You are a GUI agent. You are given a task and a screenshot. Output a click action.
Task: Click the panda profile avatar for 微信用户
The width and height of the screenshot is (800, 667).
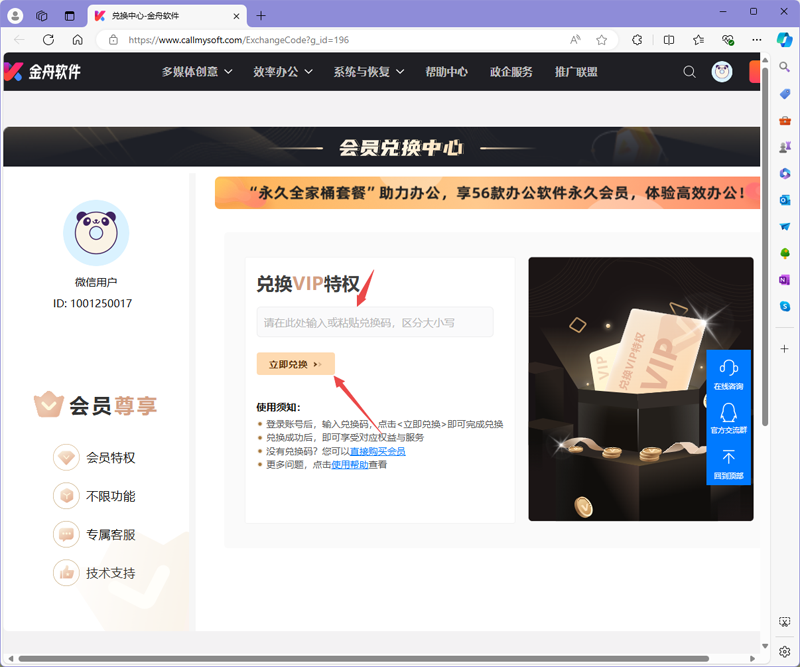coord(95,232)
